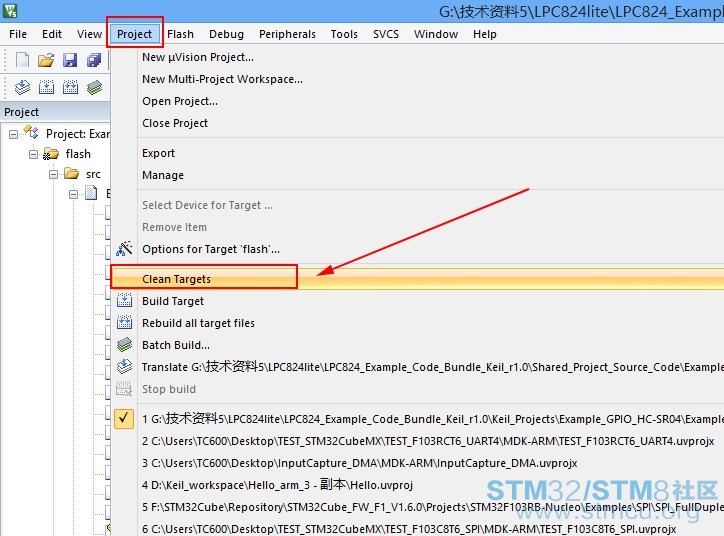Click the Batch Build toolbar icon

pos(94,87)
